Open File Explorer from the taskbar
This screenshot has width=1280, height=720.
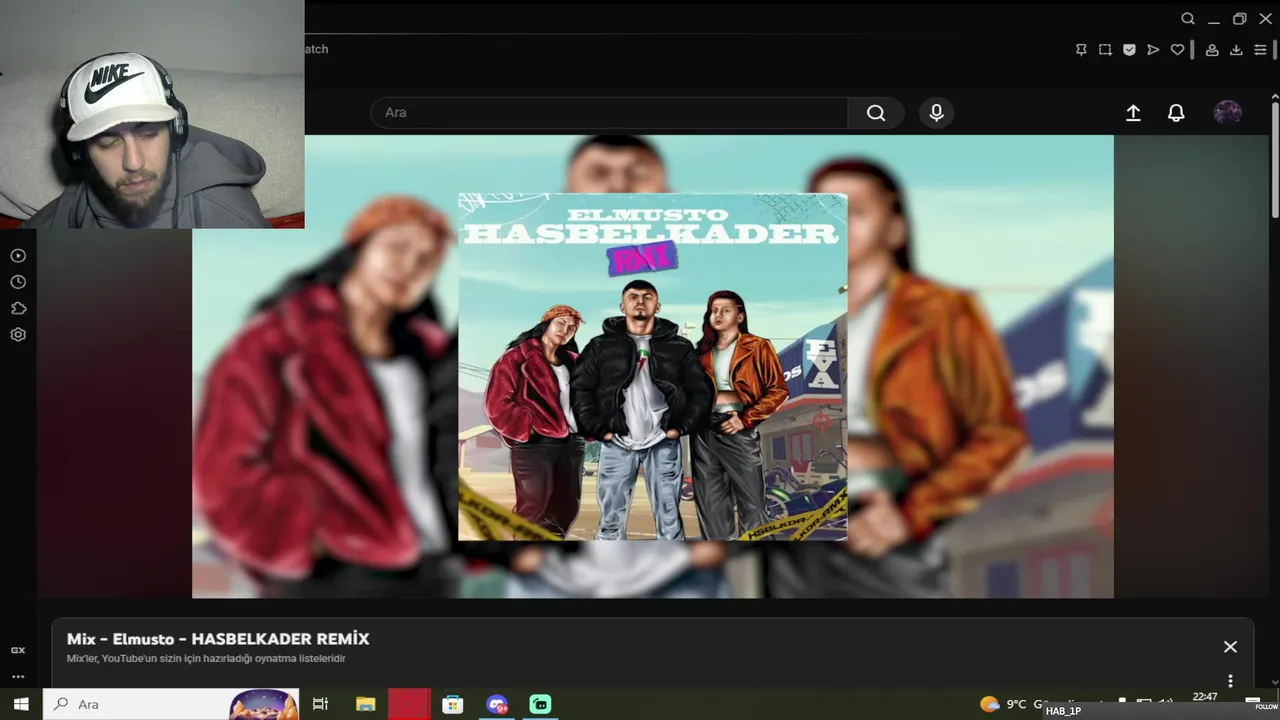pyautogui.click(x=365, y=704)
